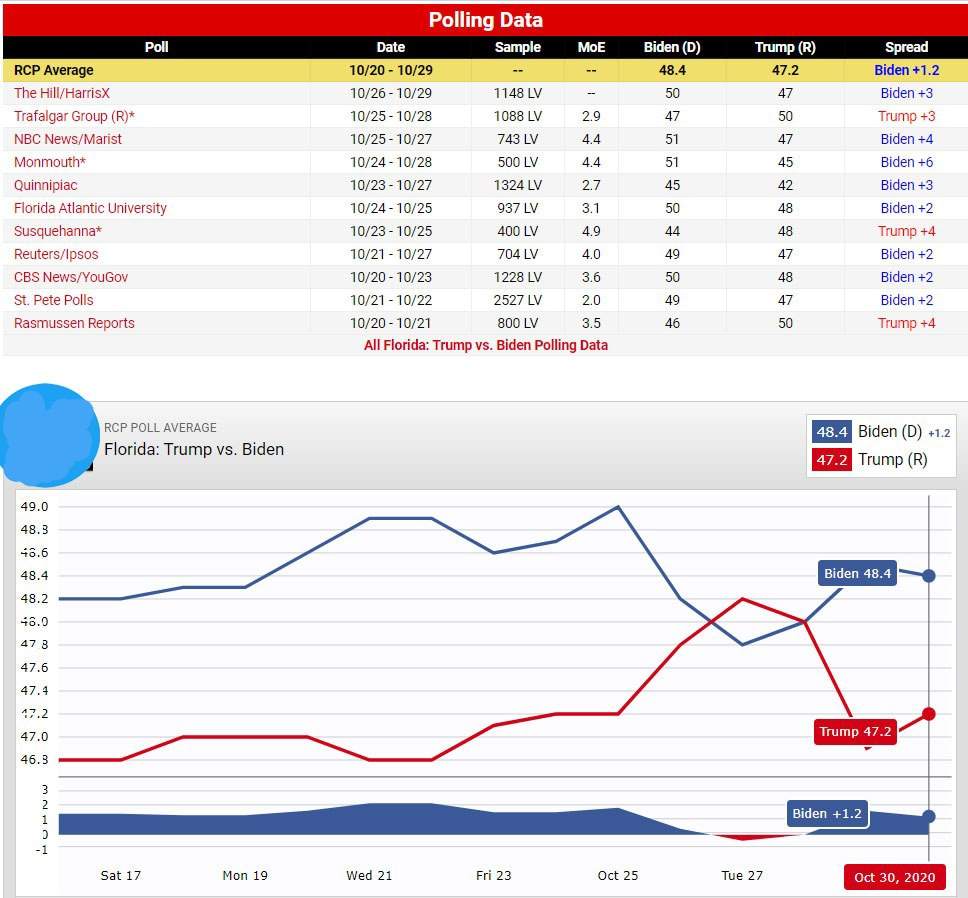
Task: Click the Date column header
Action: pyautogui.click(x=391, y=48)
